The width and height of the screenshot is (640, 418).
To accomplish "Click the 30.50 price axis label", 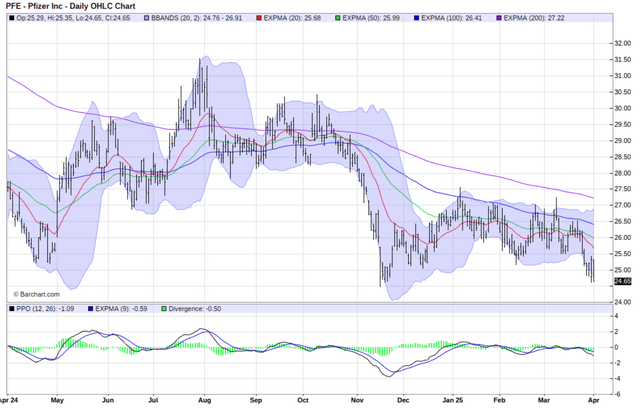I will (623, 92).
